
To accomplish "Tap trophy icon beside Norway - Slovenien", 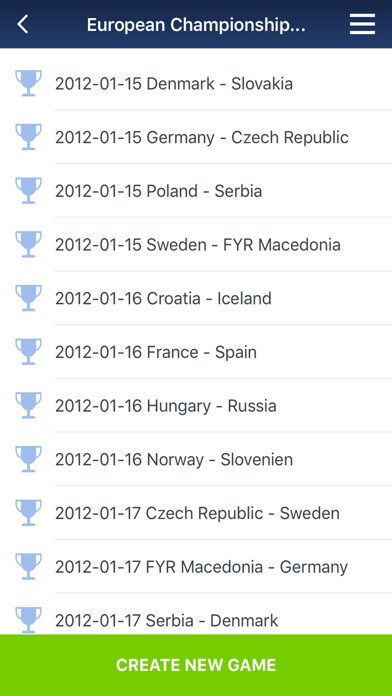I will [x=28, y=459].
